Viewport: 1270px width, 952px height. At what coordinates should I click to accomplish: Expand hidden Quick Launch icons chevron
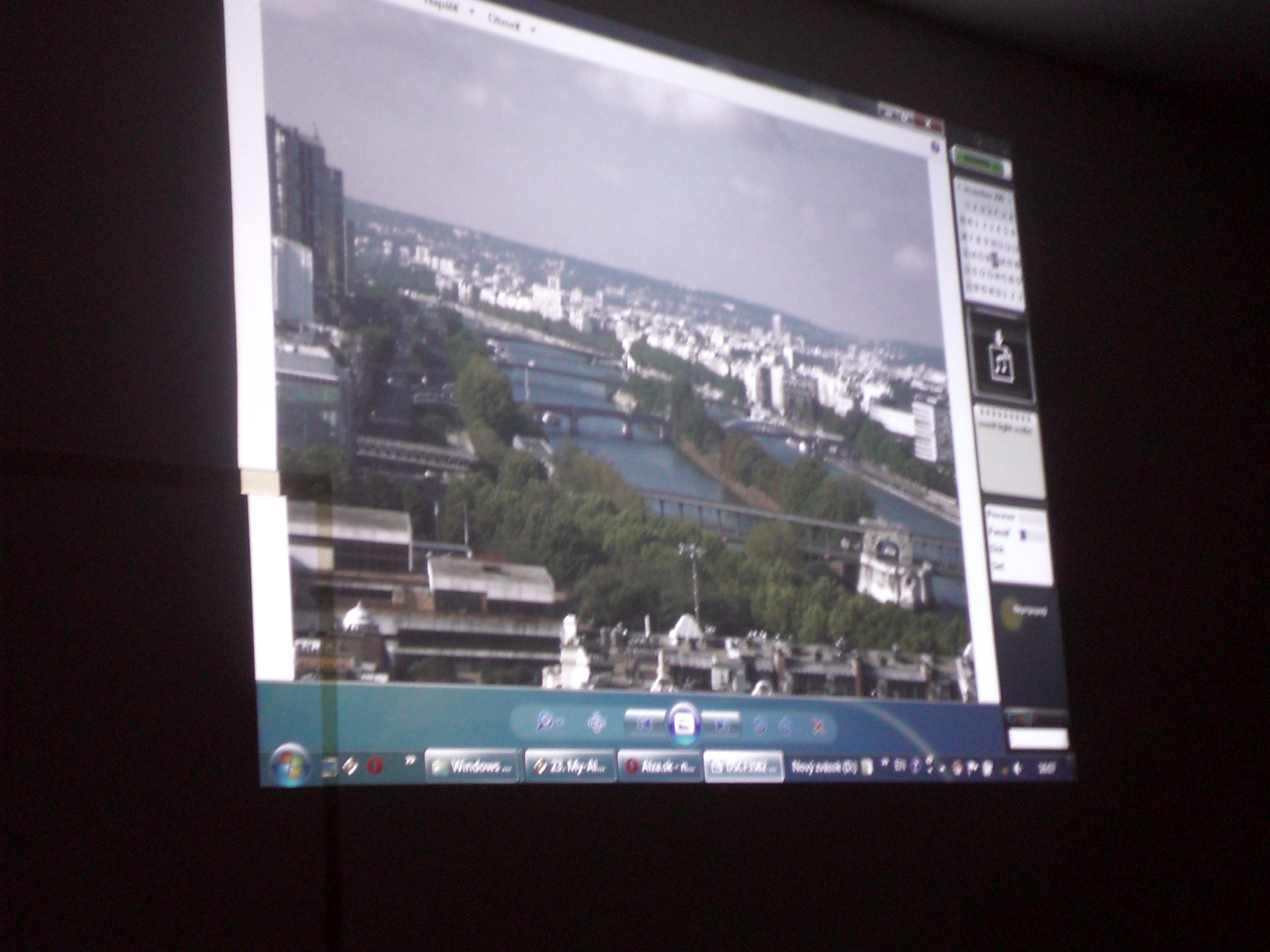(410, 761)
